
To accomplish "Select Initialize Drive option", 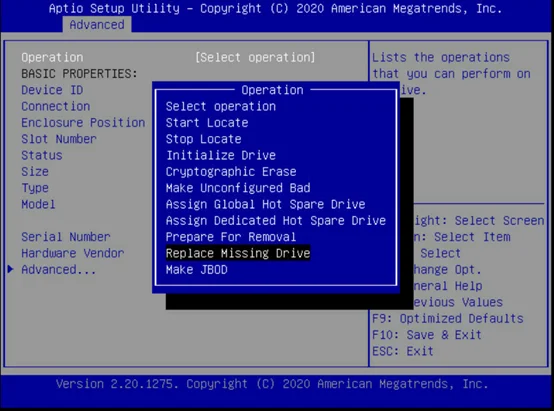I will coord(221,155).
